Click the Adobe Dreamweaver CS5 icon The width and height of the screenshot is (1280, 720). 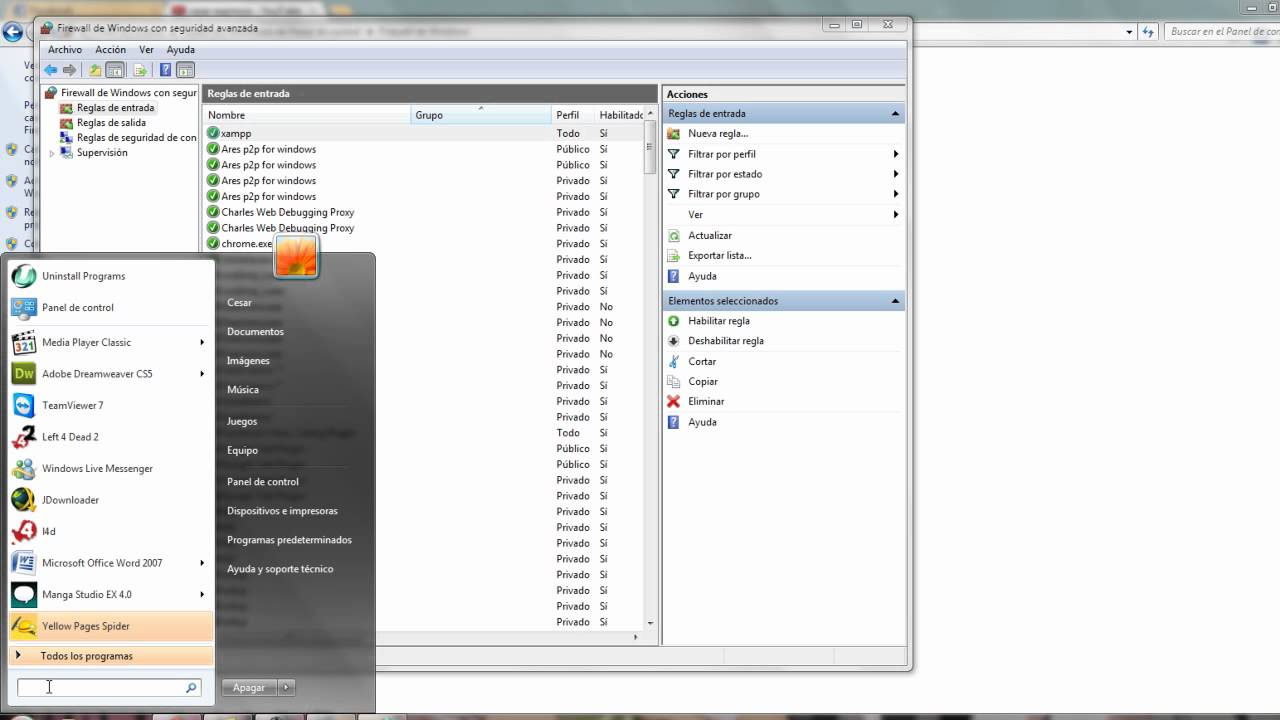(24, 374)
